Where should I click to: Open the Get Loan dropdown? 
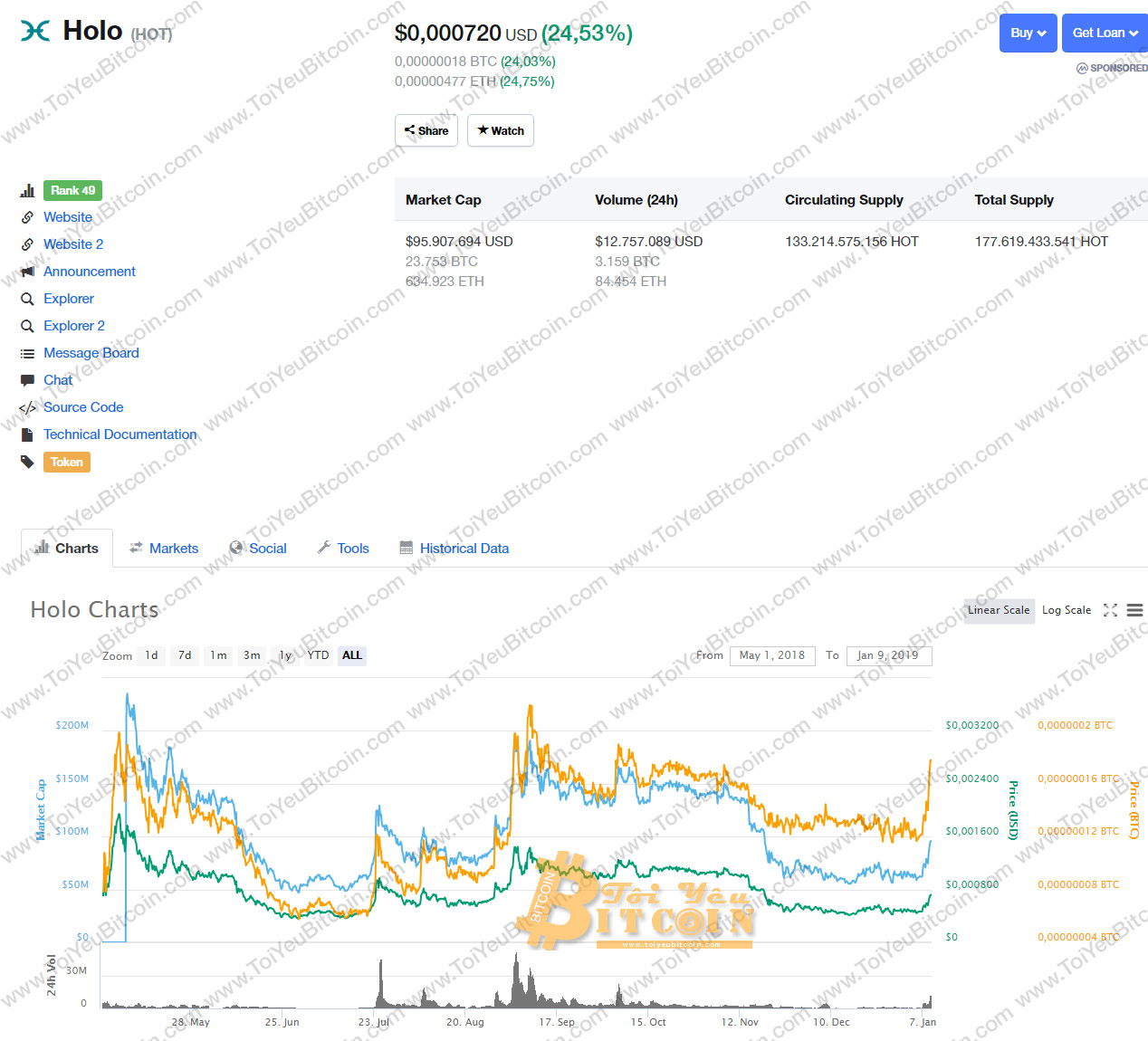click(x=1105, y=33)
